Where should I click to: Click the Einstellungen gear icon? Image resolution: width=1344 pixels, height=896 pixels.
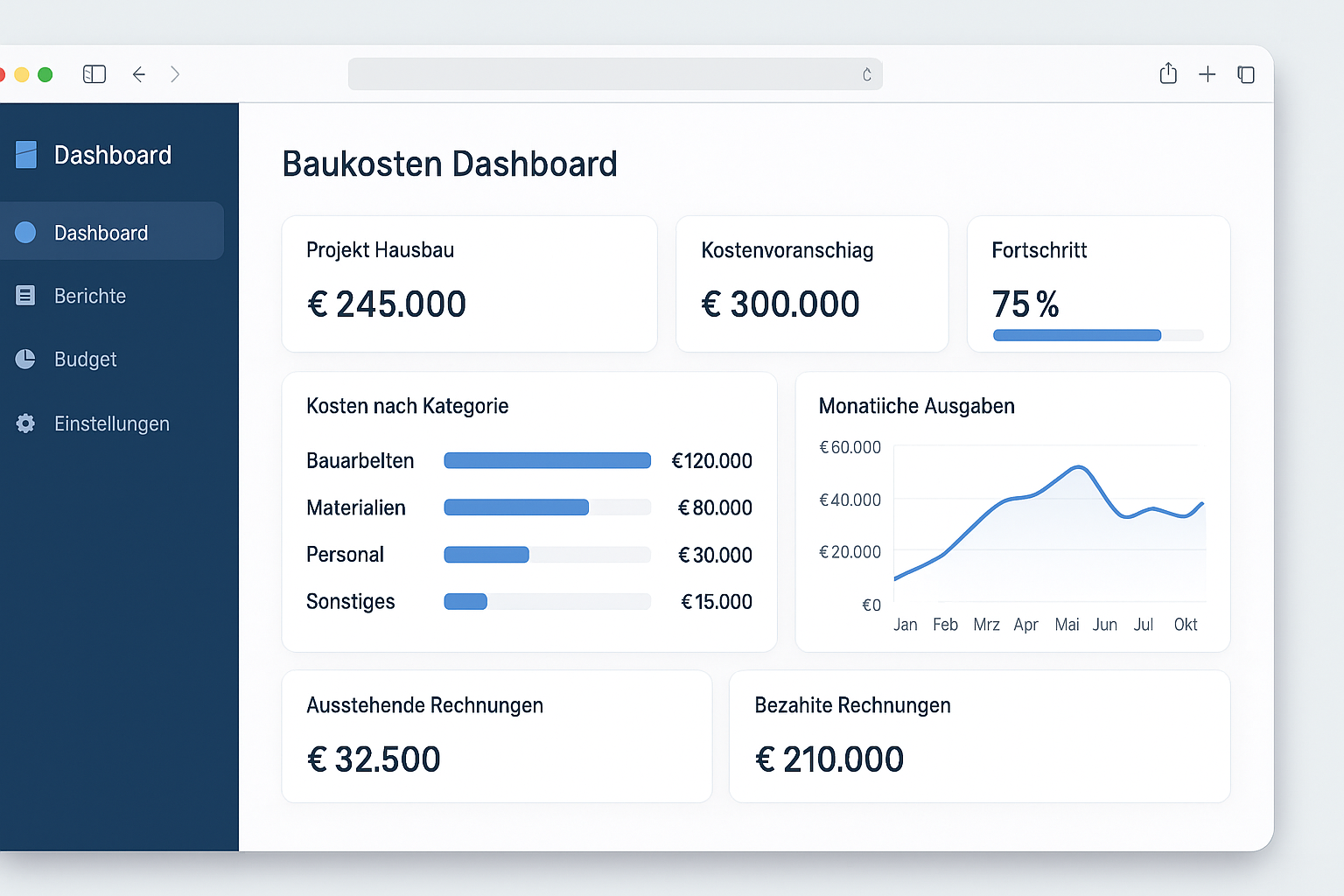tap(25, 423)
